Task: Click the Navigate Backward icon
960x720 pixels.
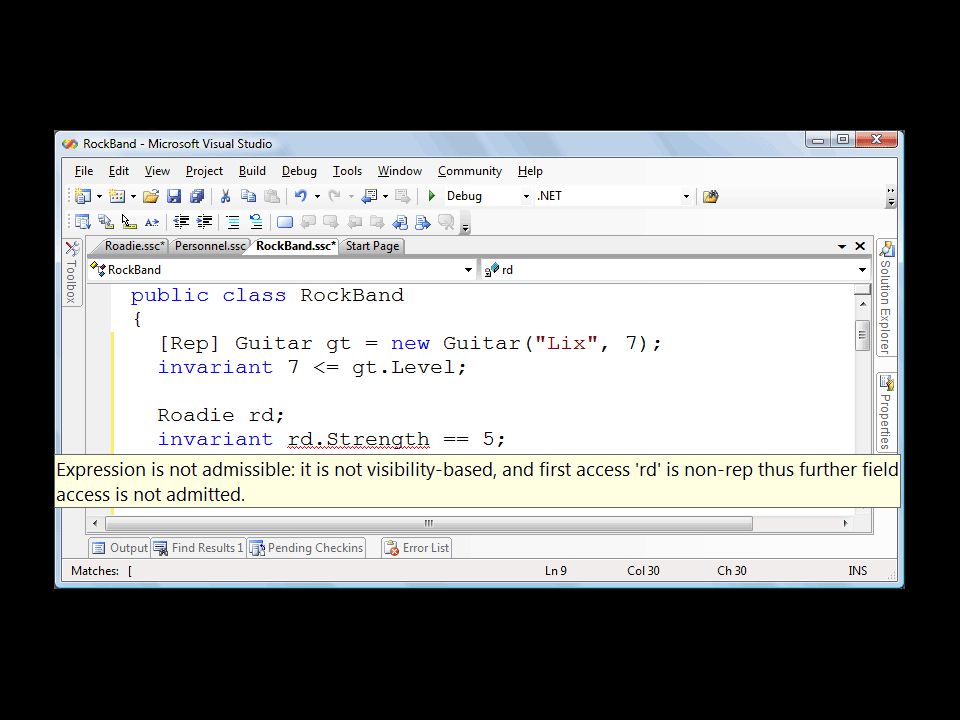Action: [369, 196]
